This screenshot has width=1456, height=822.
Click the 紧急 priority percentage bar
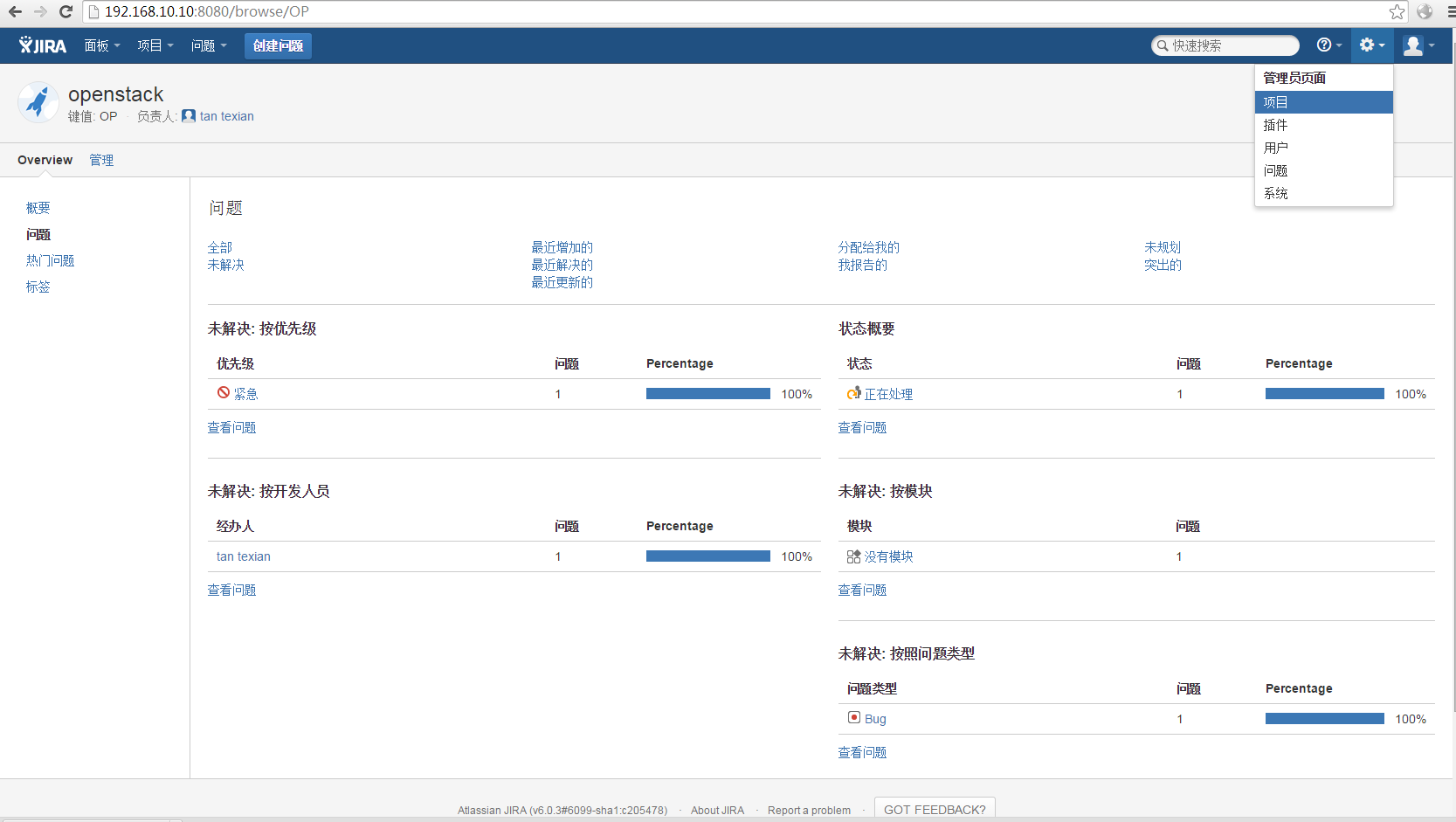coord(708,394)
